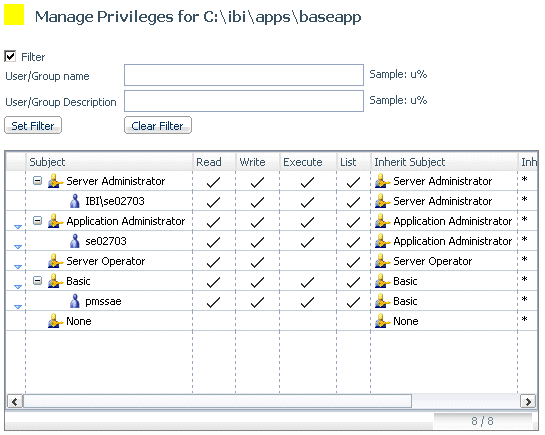Click the Server Administrator role icon in Subject column
Viewport: 545px width, 435px height.
click(x=55, y=181)
